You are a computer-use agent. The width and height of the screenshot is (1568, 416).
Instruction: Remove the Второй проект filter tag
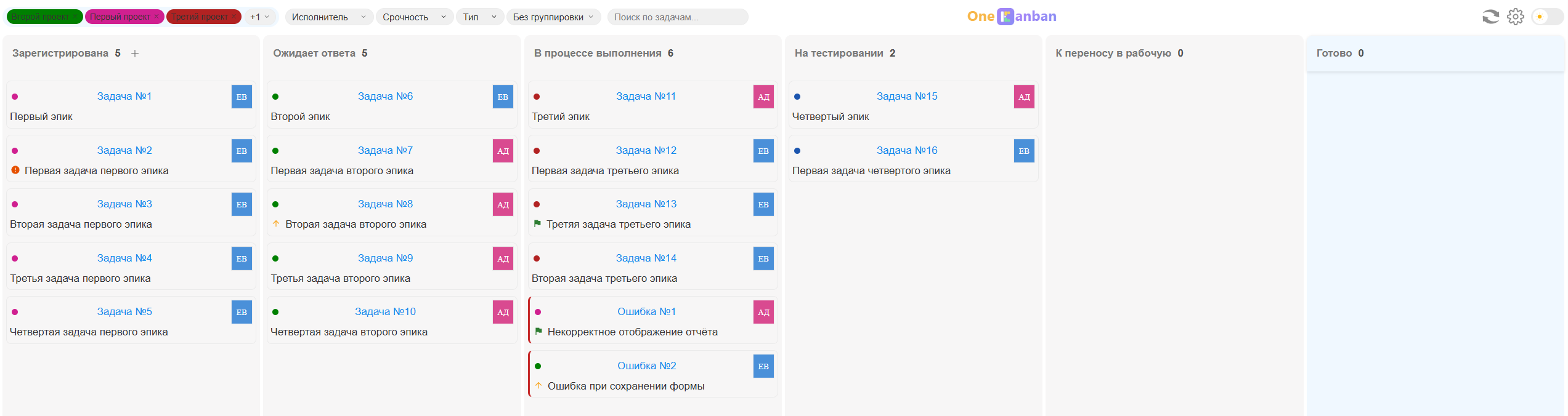tap(76, 17)
